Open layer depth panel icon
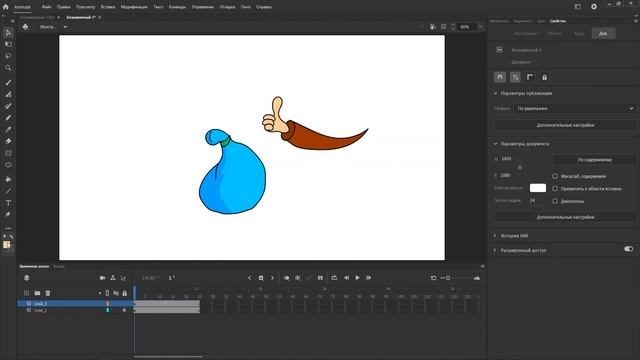 (x=123, y=278)
